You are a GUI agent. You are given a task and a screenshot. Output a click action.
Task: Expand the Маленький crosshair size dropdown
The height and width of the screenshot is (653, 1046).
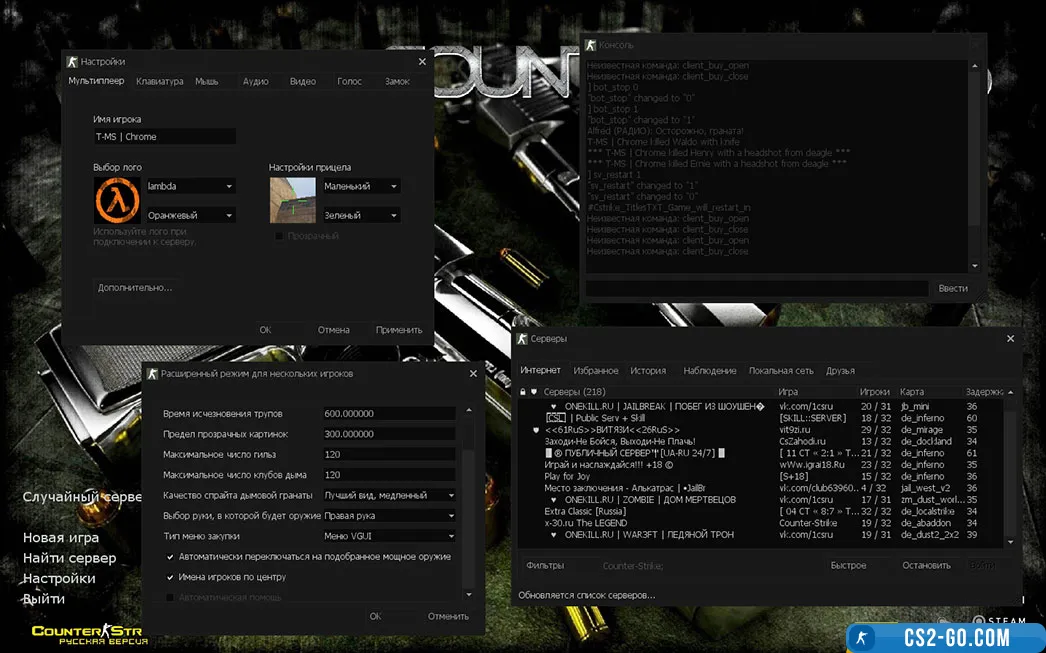pos(360,186)
